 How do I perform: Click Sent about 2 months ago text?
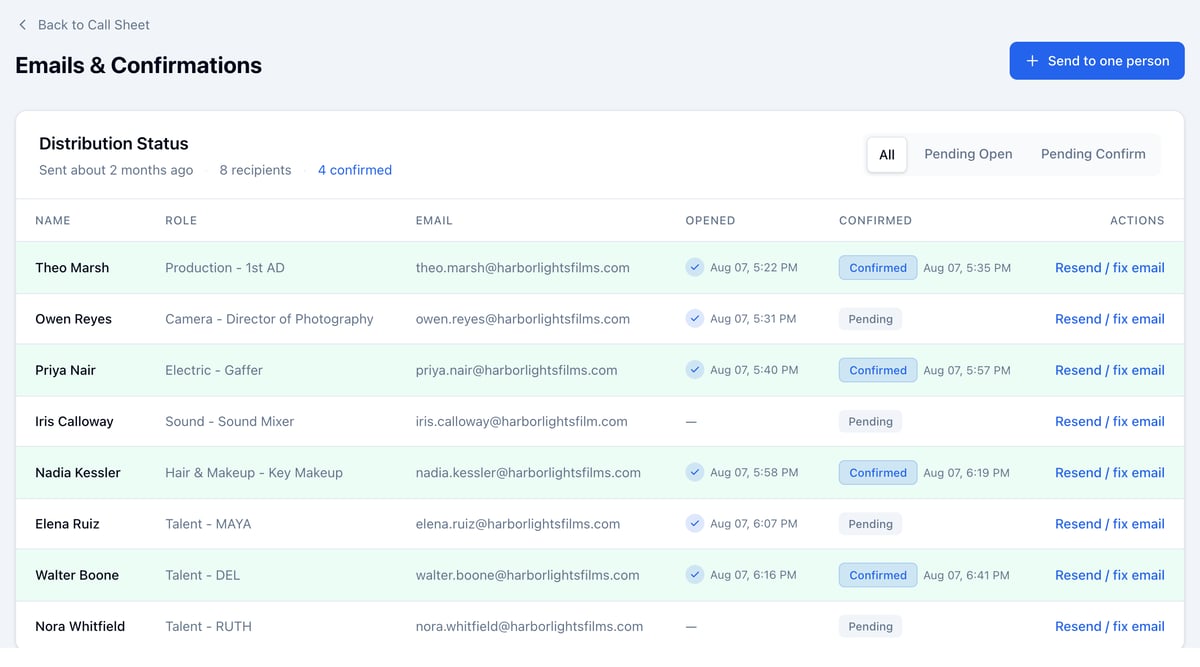(116, 170)
